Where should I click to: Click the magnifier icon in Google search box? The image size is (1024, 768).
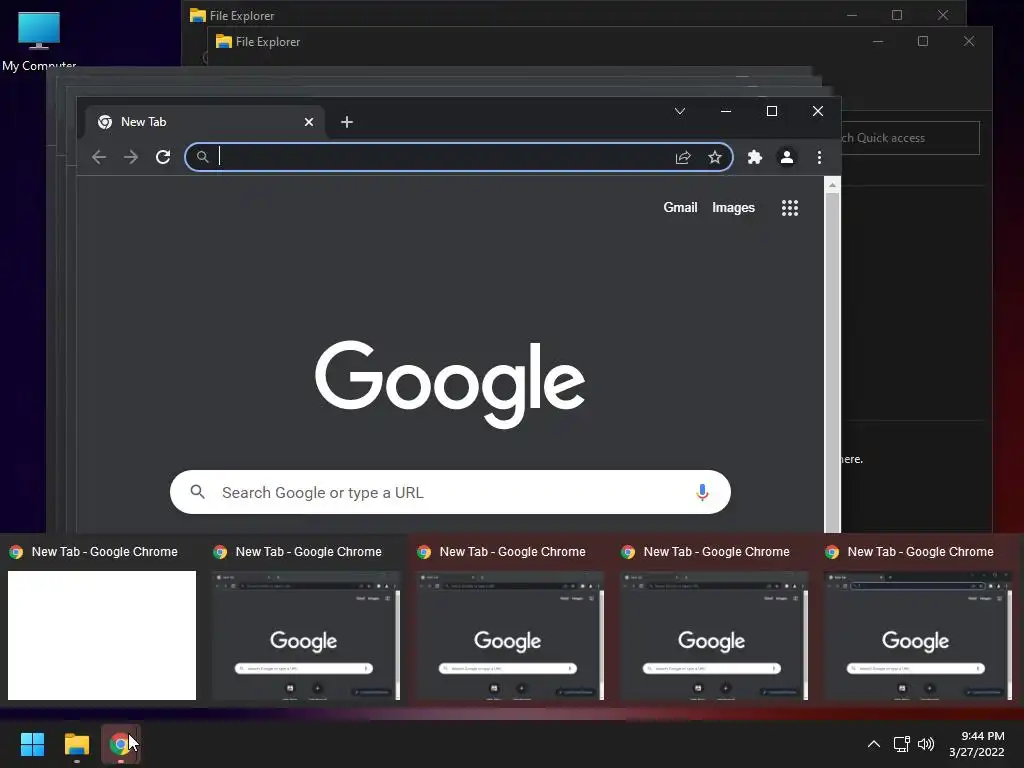point(197,492)
